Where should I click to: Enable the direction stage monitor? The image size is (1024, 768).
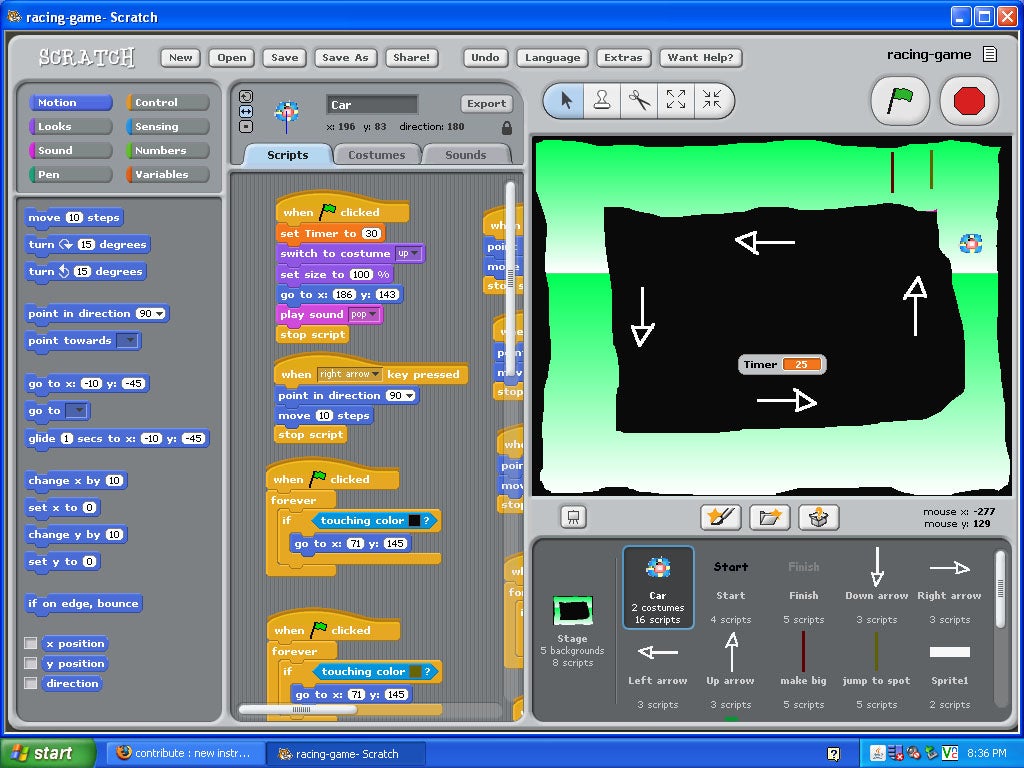click(x=32, y=683)
